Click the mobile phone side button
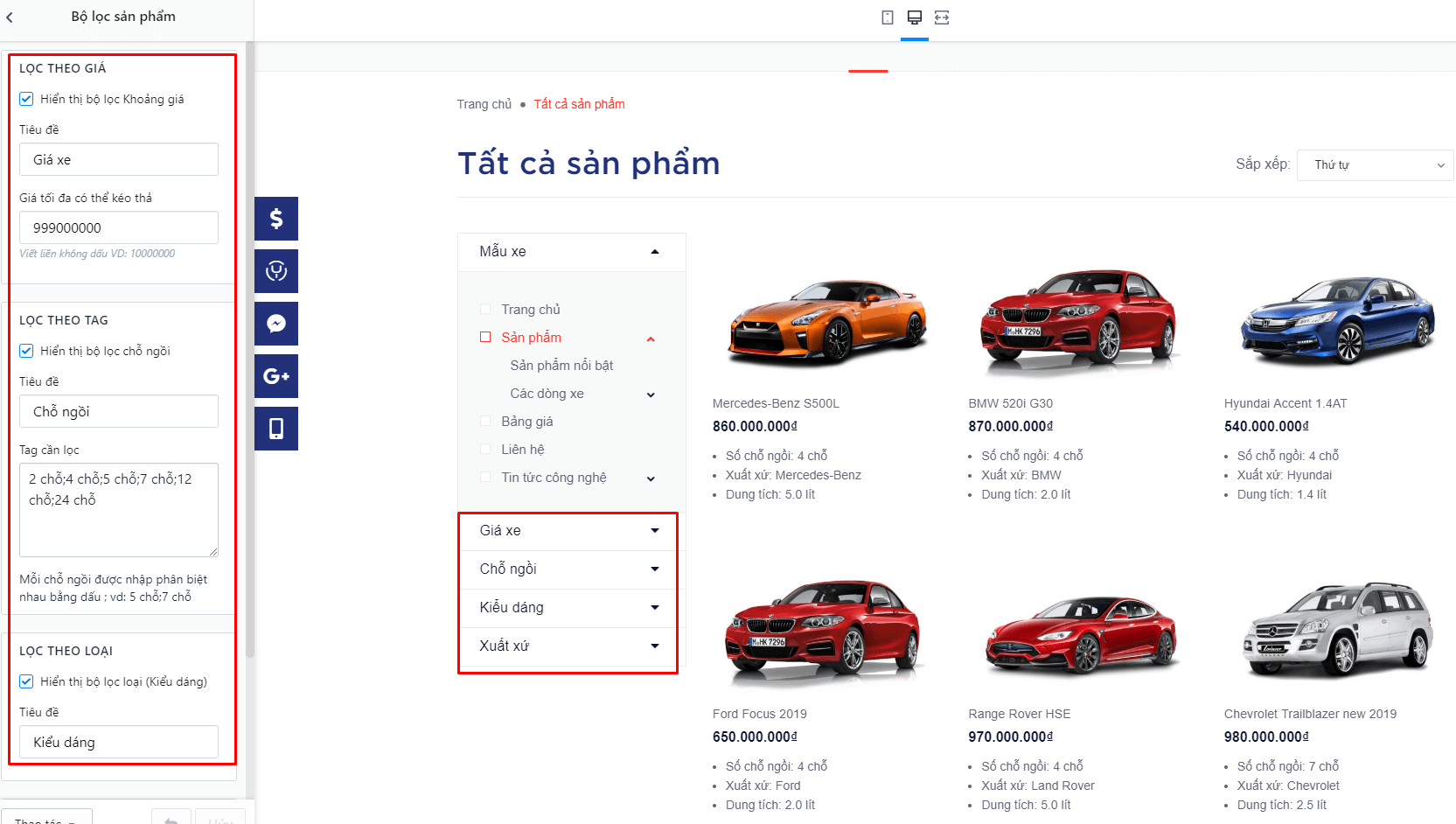Image resolution: width=1456 pixels, height=824 pixels. [276, 429]
